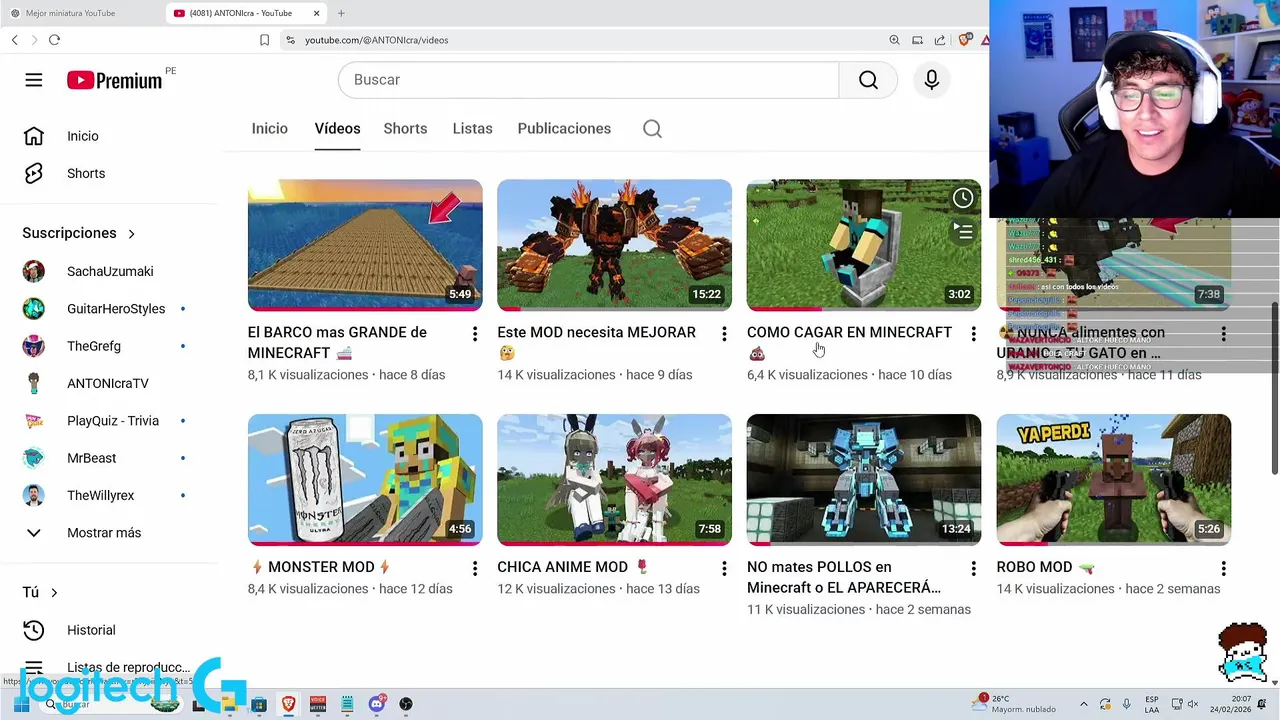Open OBS Studio from the taskbar

click(406, 704)
